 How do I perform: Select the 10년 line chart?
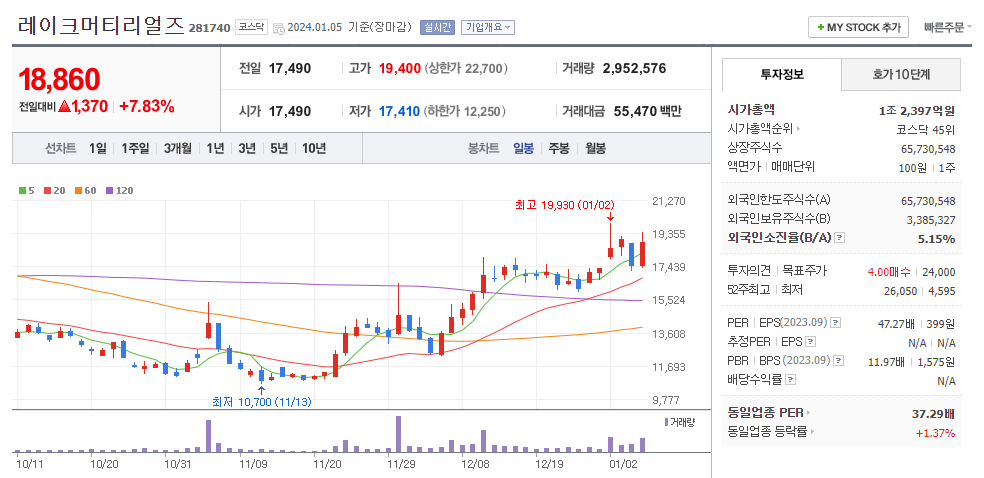314,149
